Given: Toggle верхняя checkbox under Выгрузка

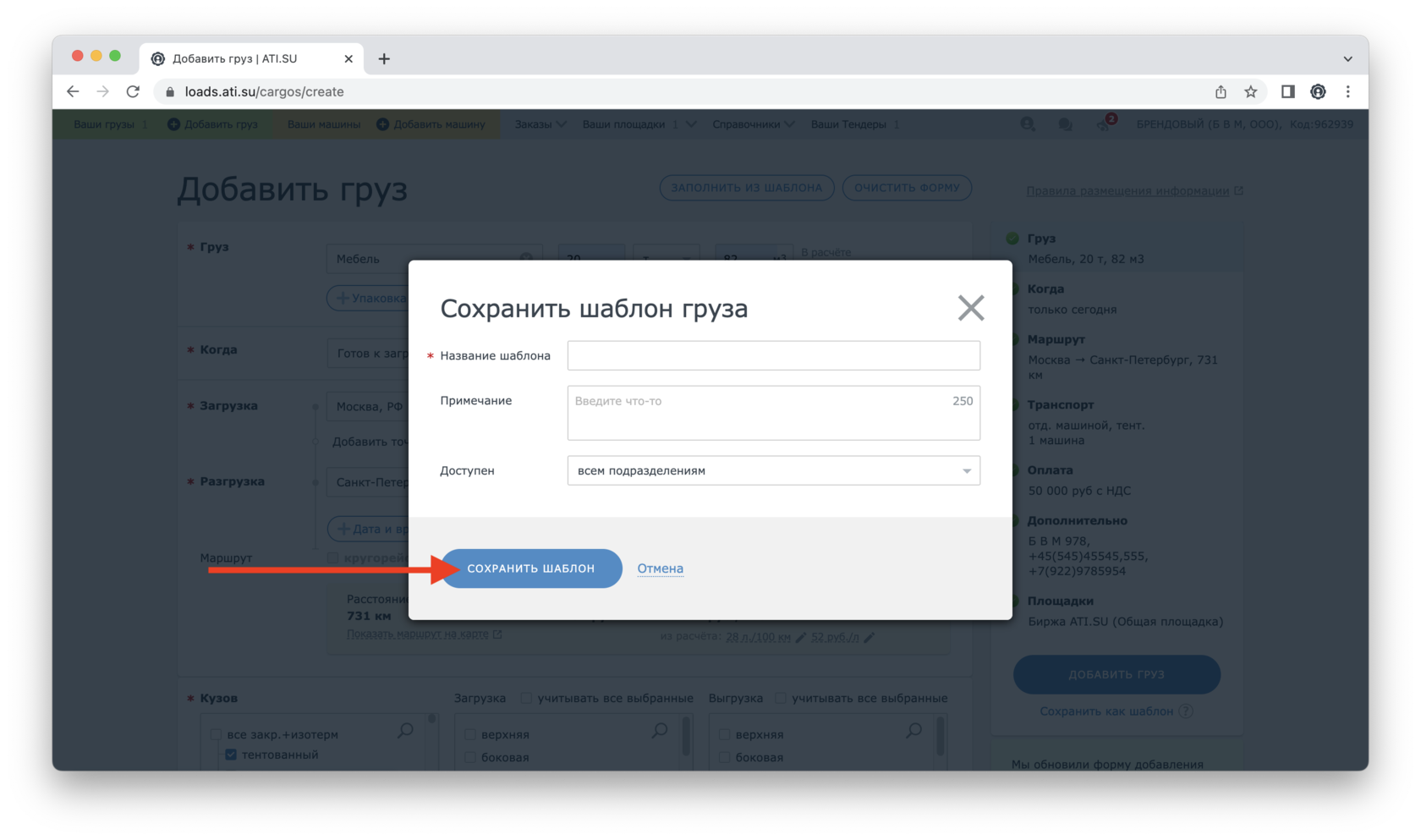Looking at the screenshot, I should [x=725, y=734].
